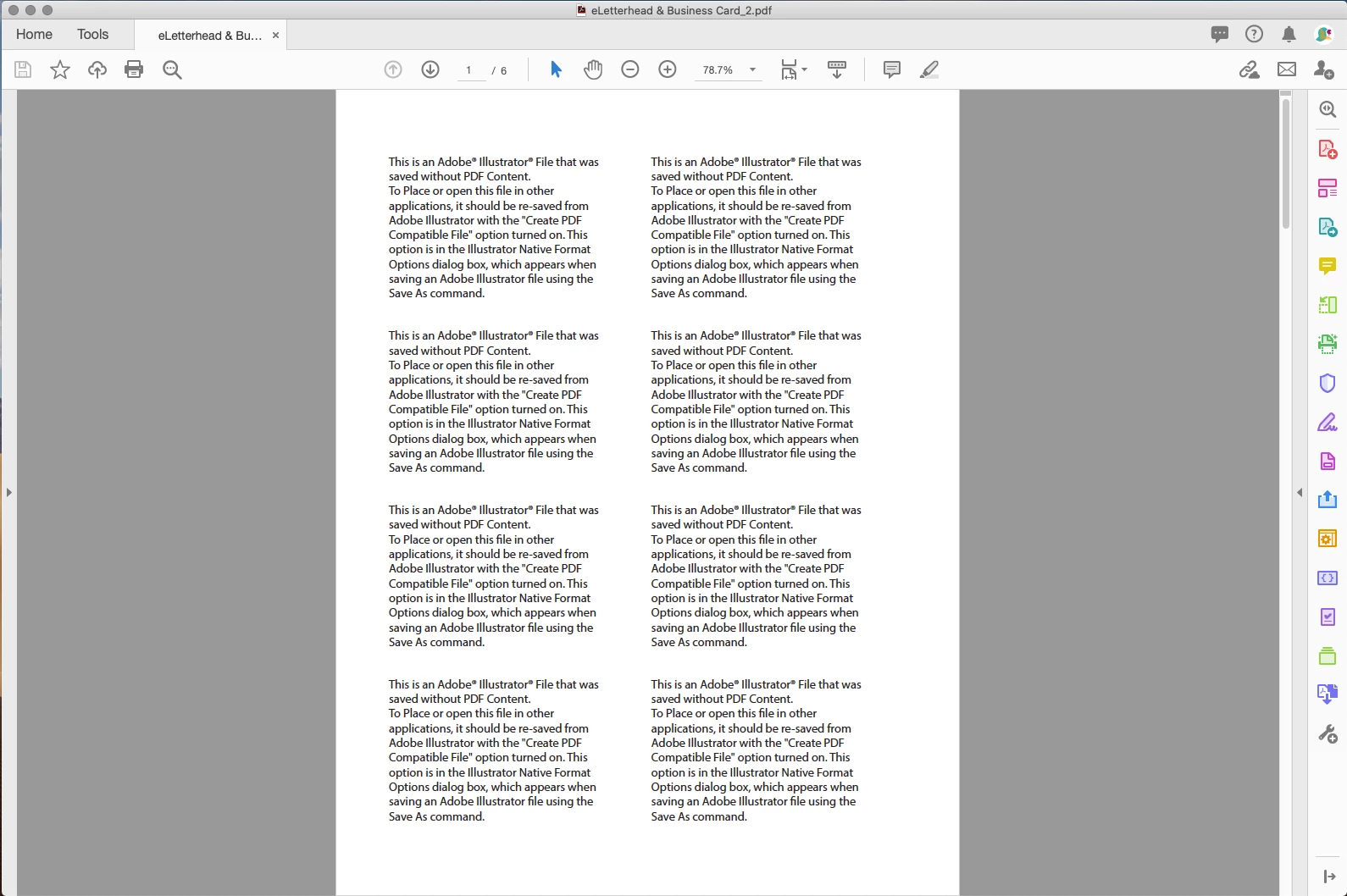Expand the zoom level dropdown arrow

tap(752, 69)
